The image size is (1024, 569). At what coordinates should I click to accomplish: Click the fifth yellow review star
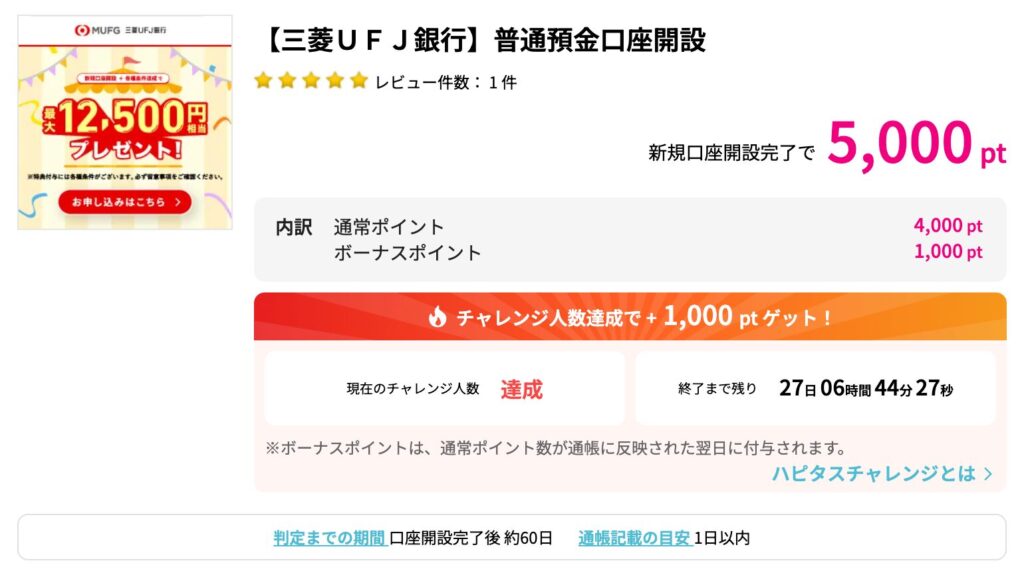[x=359, y=81]
